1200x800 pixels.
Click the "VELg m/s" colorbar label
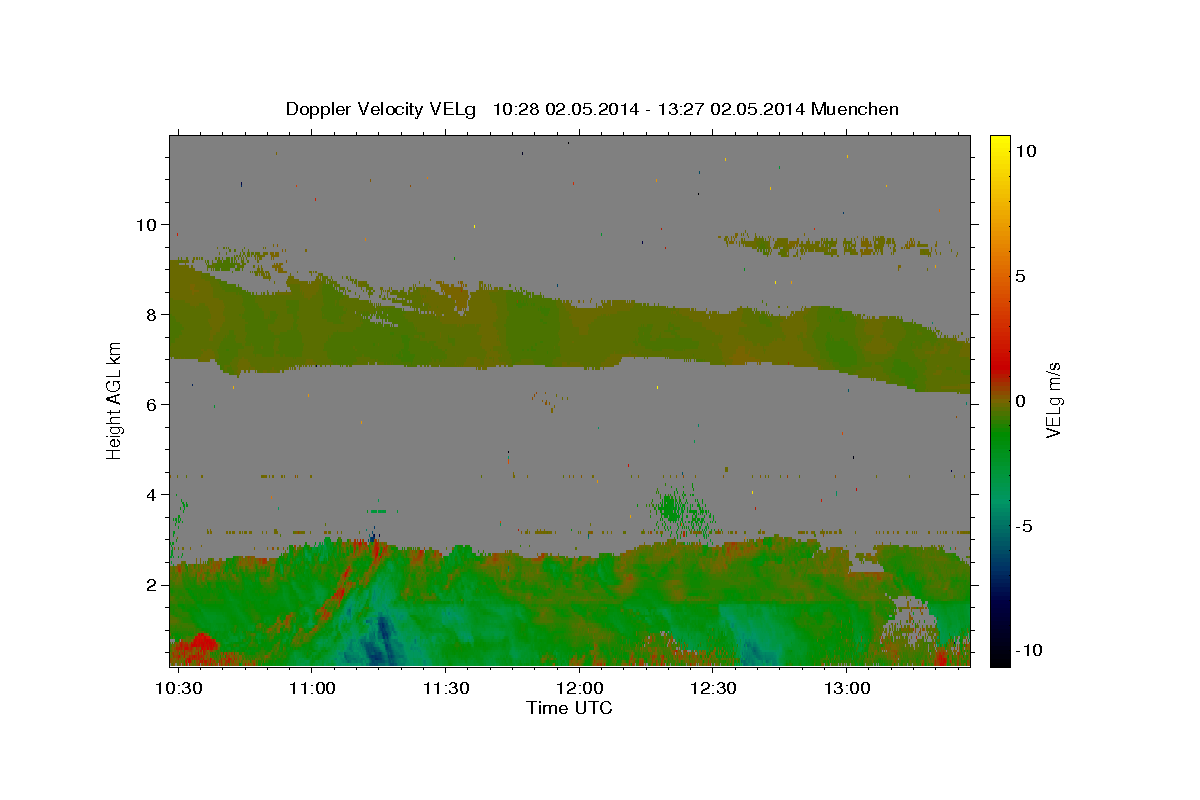[1053, 400]
